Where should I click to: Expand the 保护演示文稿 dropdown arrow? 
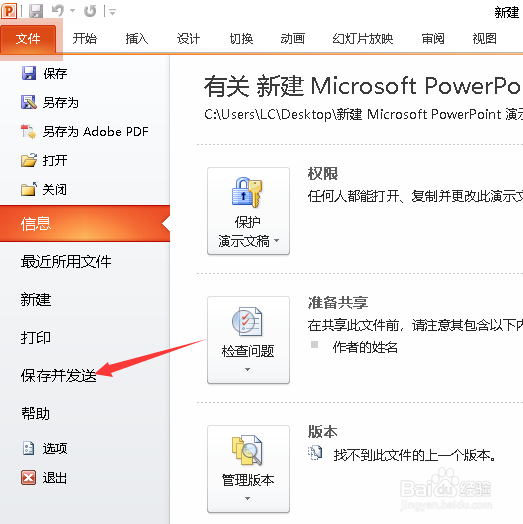(277, 241)
